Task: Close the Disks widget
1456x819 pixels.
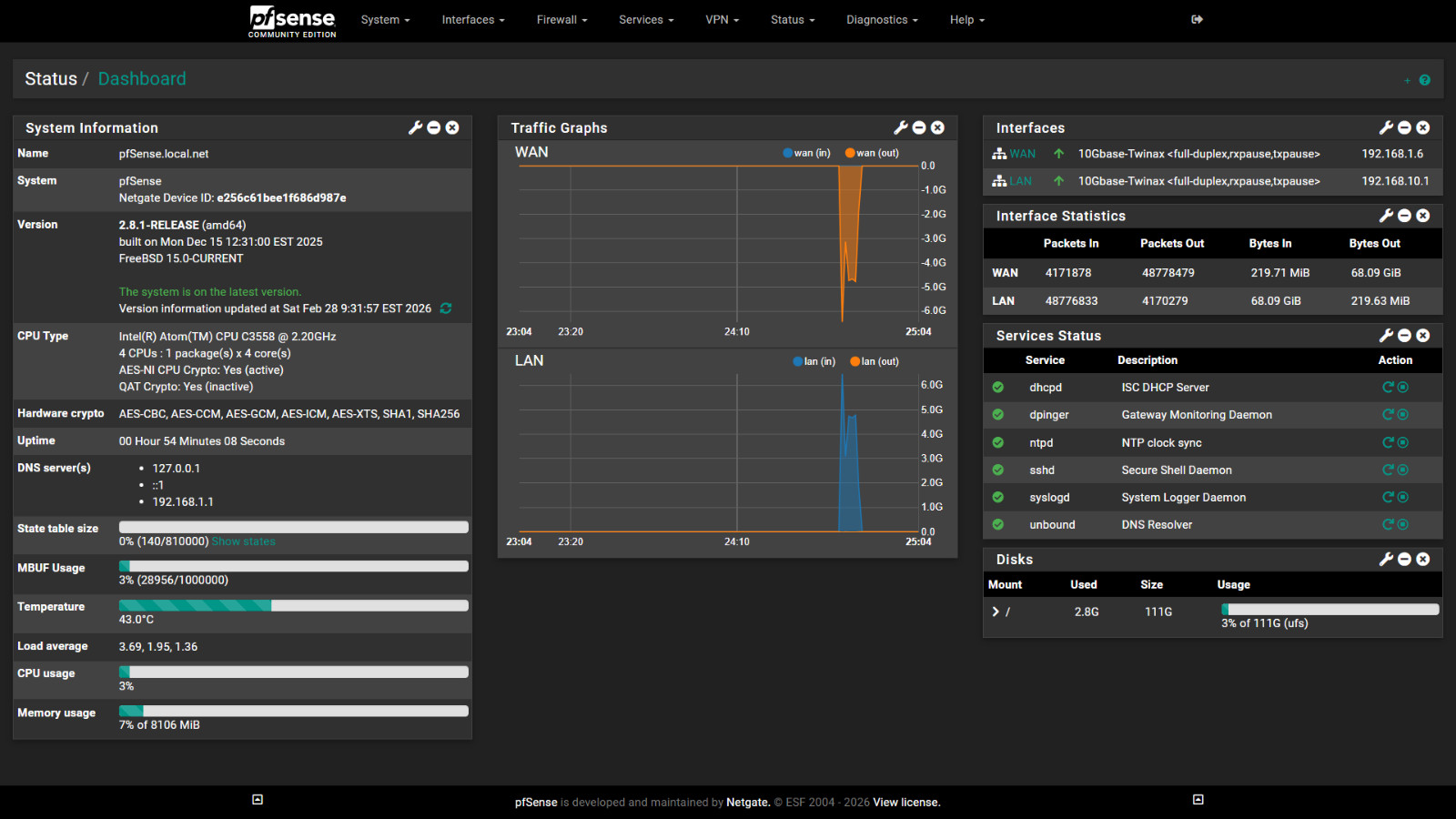Action: click(x=1423, y=560)
